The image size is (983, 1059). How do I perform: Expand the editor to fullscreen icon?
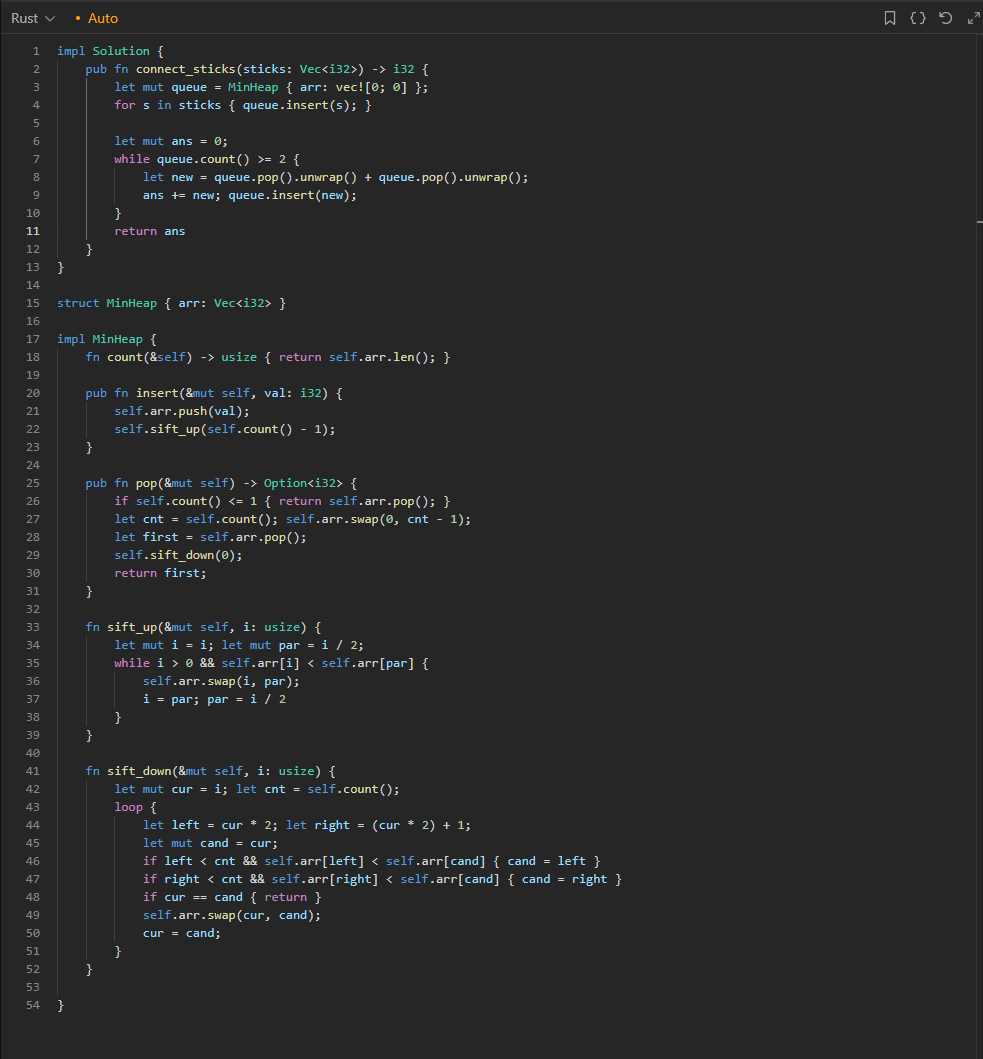(x=974, y=18)
